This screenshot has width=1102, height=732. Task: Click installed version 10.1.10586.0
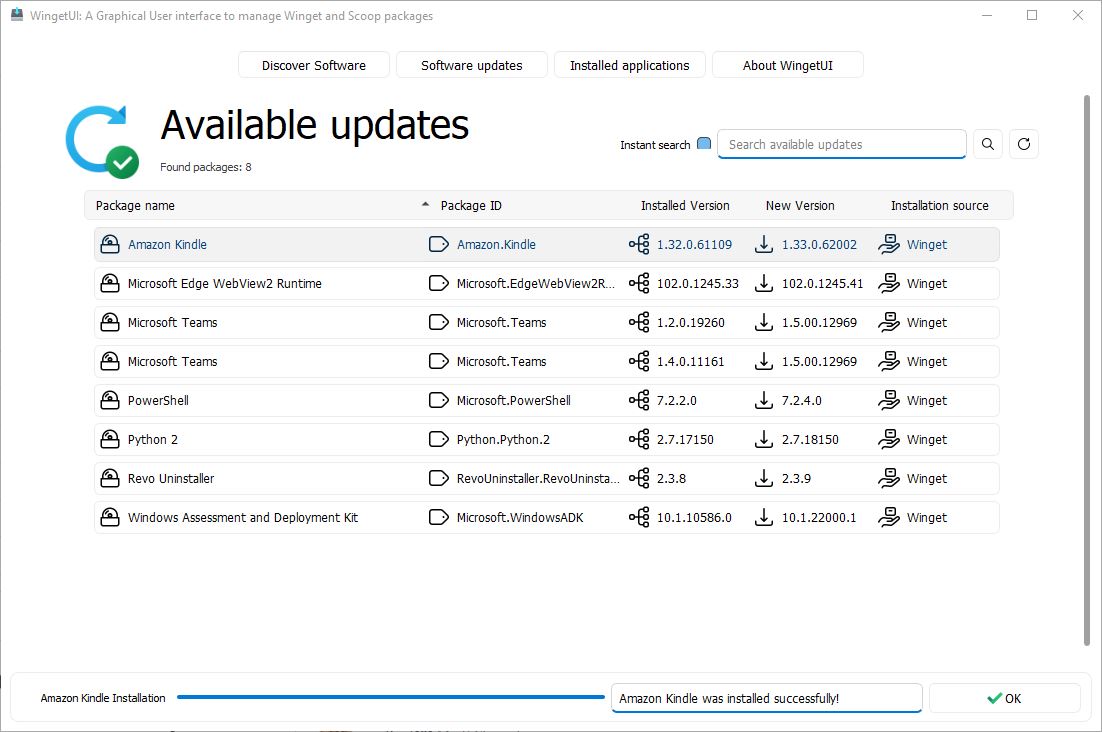point(694,517)
